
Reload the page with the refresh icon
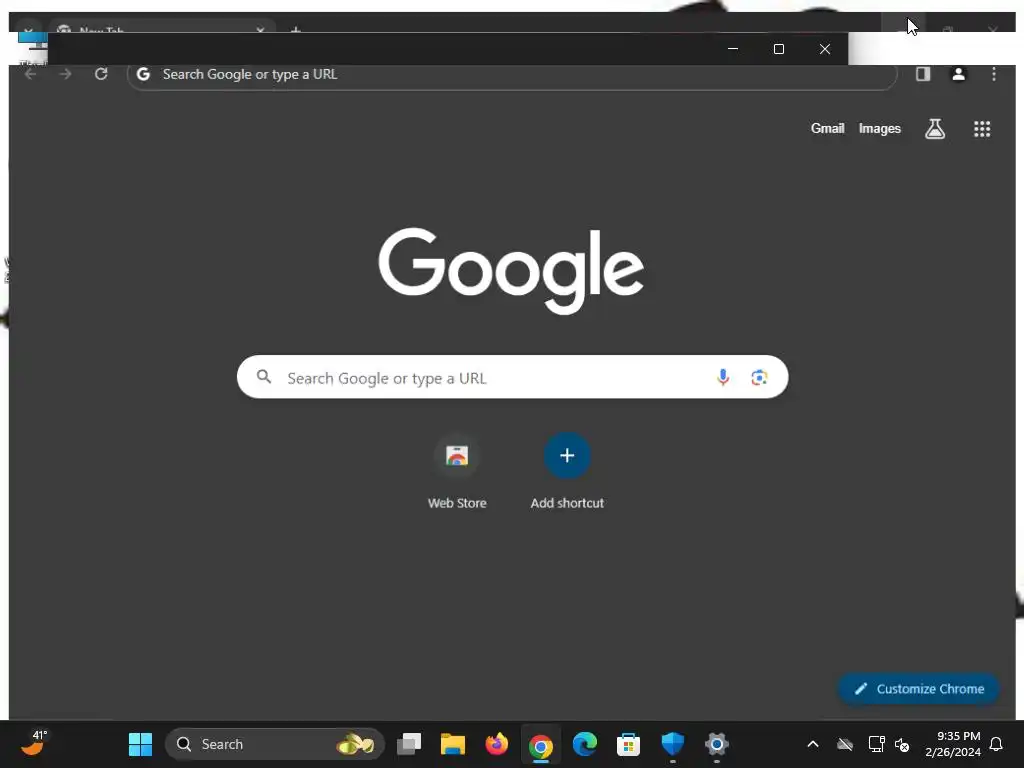pyautogui.click(x=101, y=74)
